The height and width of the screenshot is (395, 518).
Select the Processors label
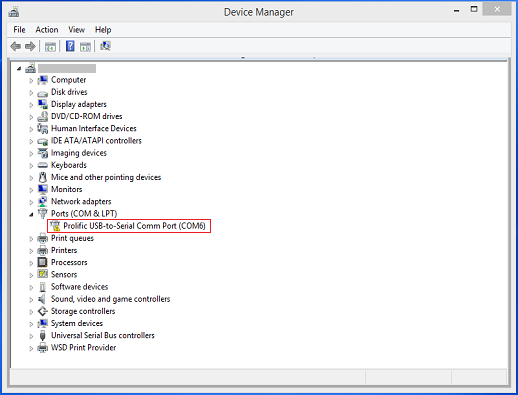click(x=69, y=262)
